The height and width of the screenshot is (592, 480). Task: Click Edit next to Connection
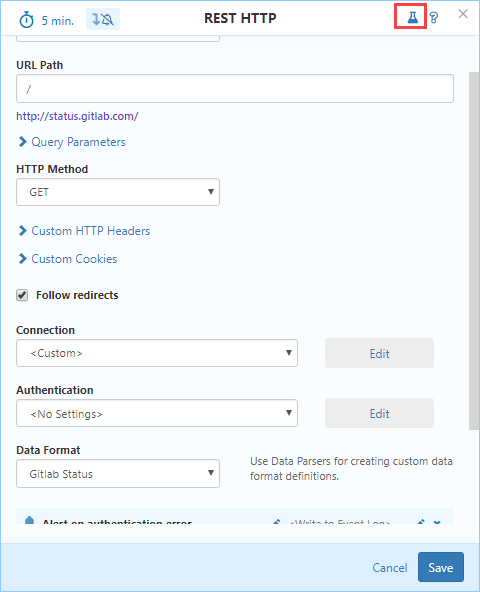[379, 353]
